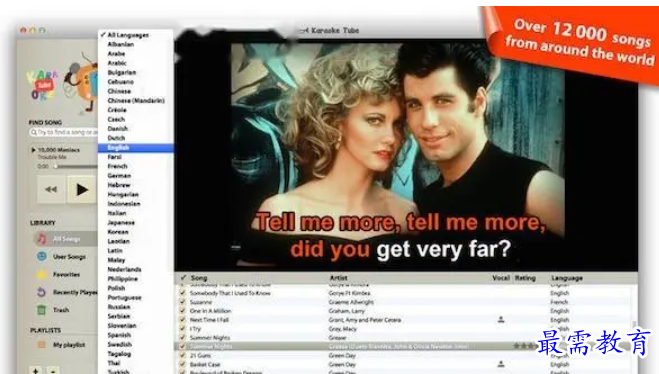Sort by the Song column header
The height and width of the screenshot is (374, 659).
pyautogui.click(x=199, y=278)
